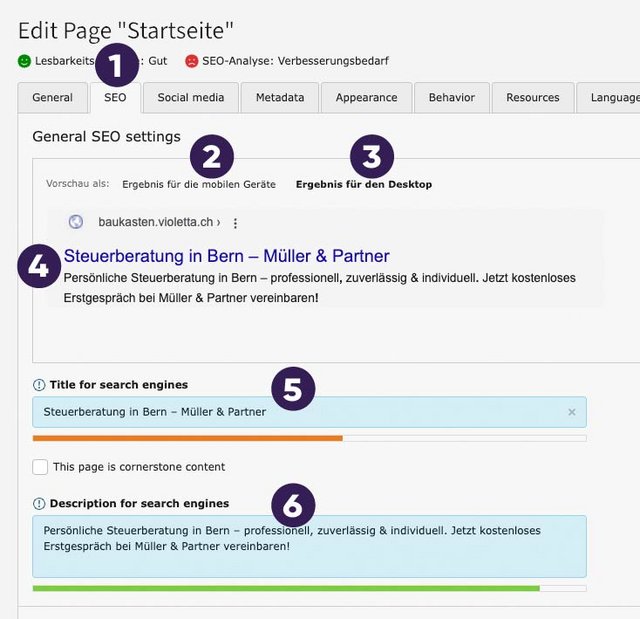Open the Language tab

[x=613, y=98]
